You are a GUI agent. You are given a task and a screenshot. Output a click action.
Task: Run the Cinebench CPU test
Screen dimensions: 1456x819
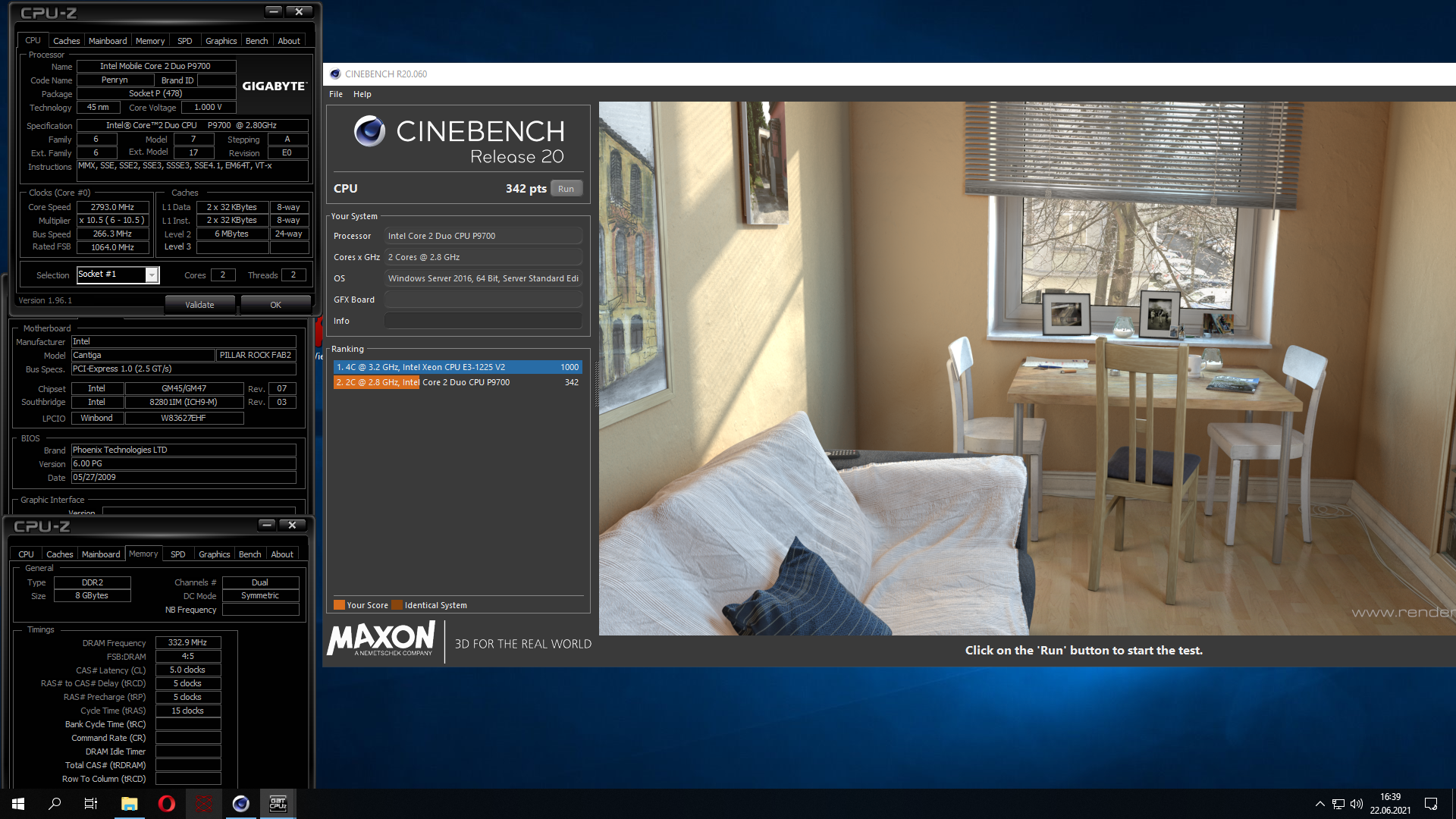(x=566, y=189)
